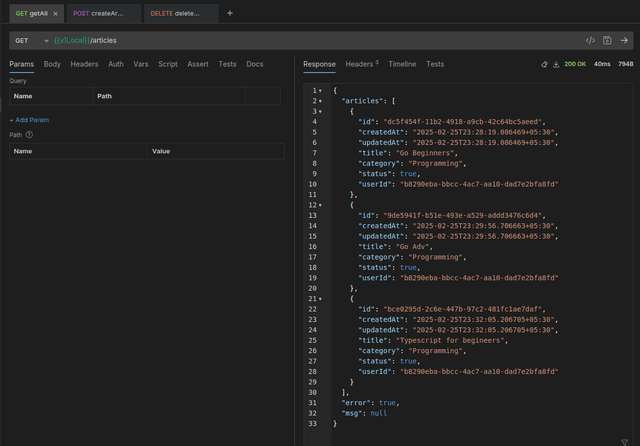Screen dimensions: 640x446
Task: Click the generate code icon
Action: pos(590,40)
